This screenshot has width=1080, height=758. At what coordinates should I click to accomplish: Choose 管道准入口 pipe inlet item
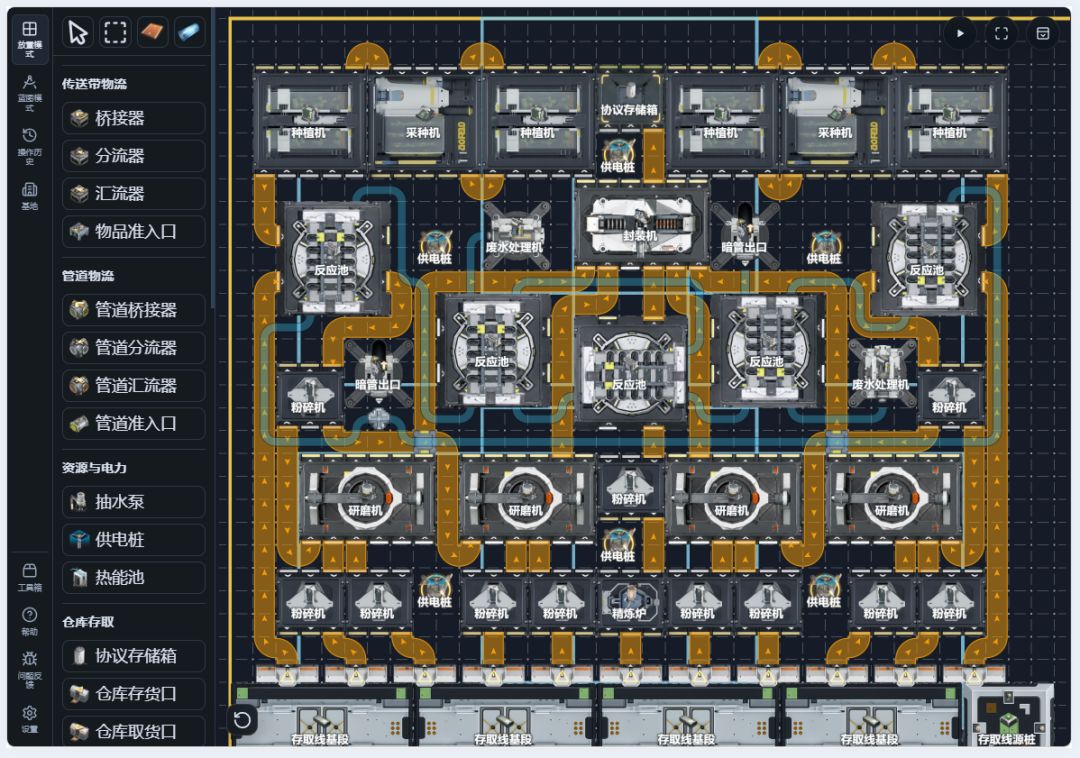tap(134, 423)
